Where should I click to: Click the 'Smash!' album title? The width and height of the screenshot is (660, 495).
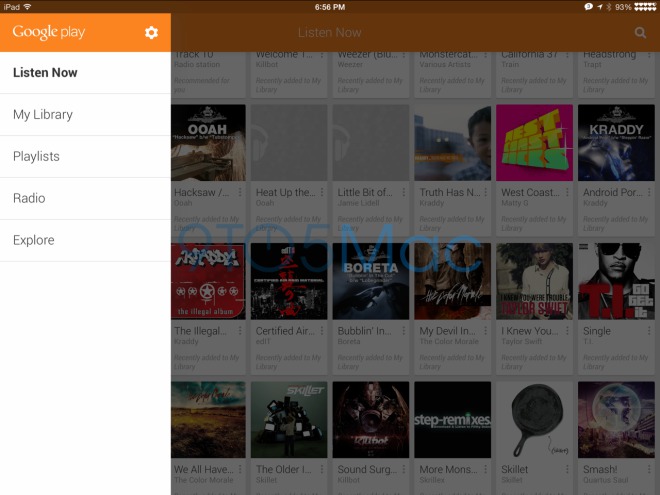pos(600,469)
